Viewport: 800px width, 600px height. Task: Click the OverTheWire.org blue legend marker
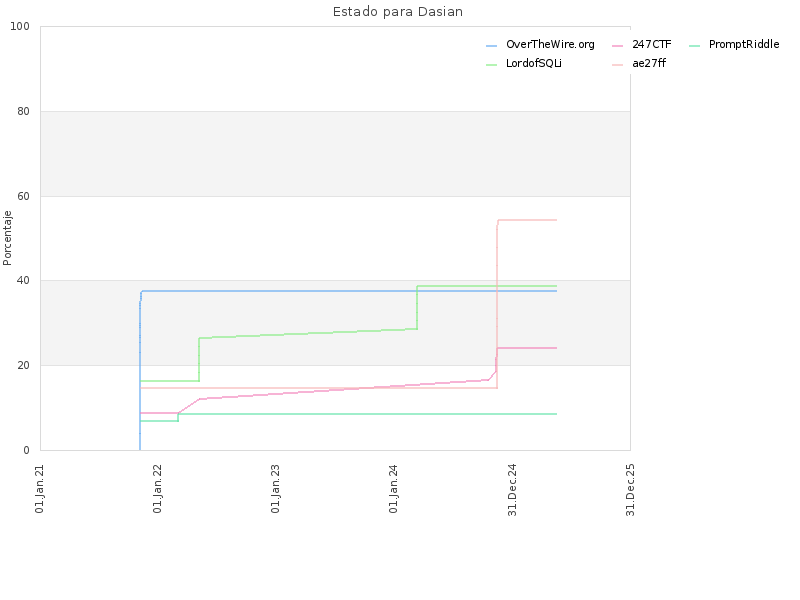click(x=491, y=45)
